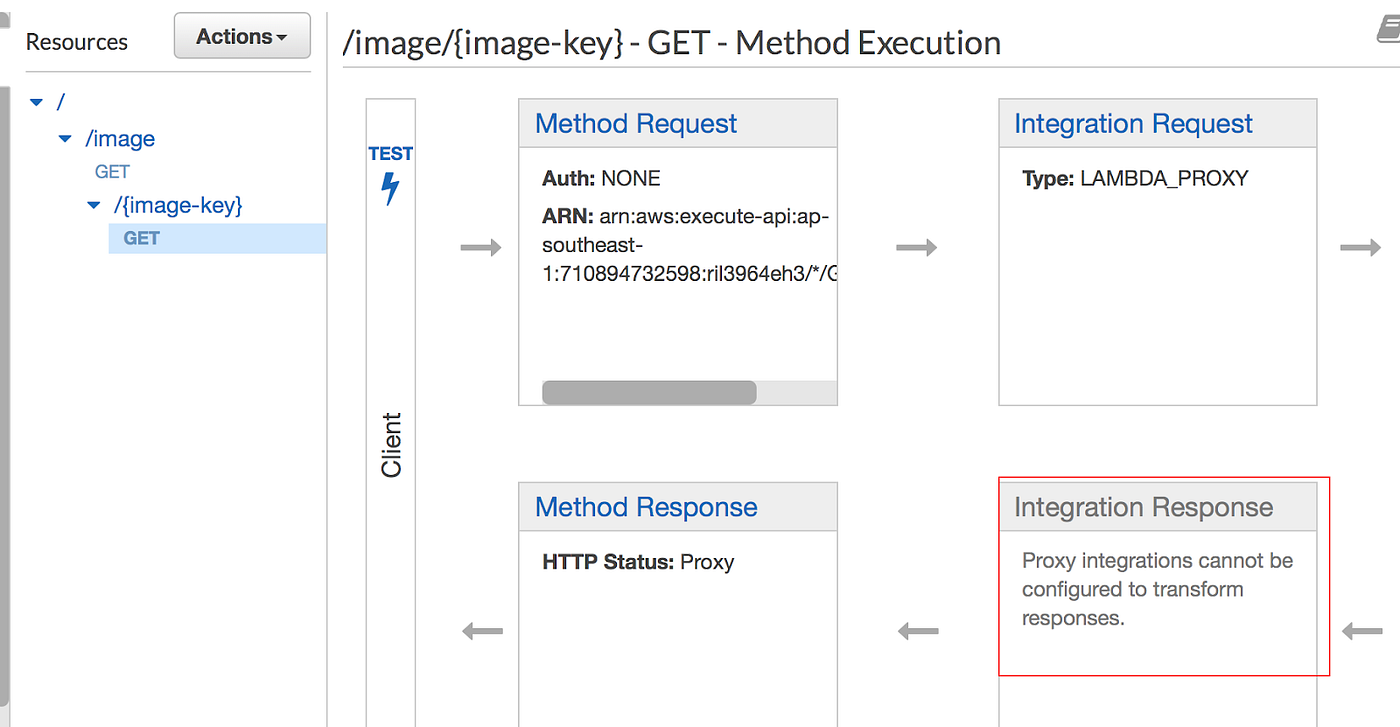The image size is (1400, 727).
Task: Collapse the /{image-key} resource node
Action: pos(92,204)
